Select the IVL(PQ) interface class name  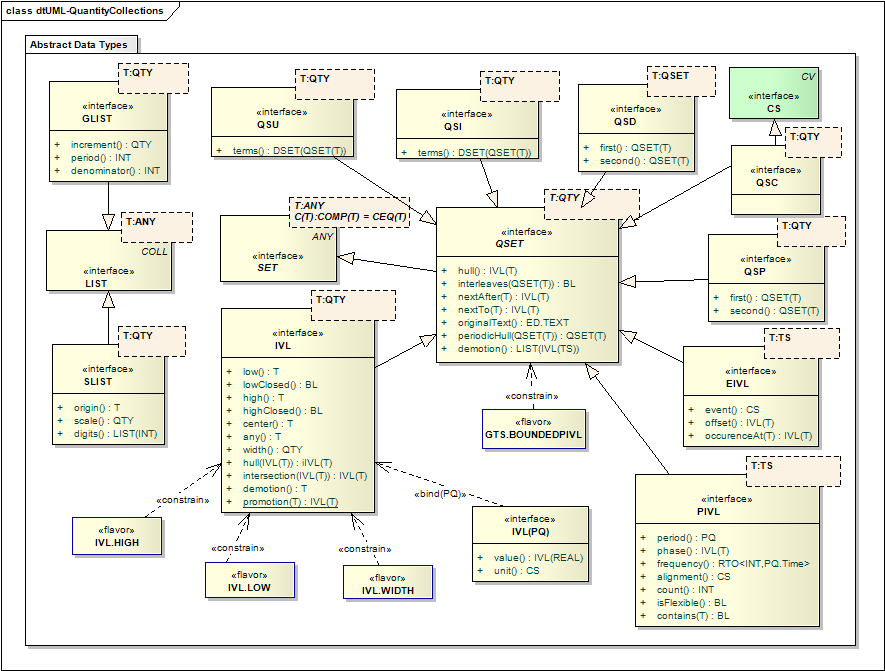pos(530,532)
